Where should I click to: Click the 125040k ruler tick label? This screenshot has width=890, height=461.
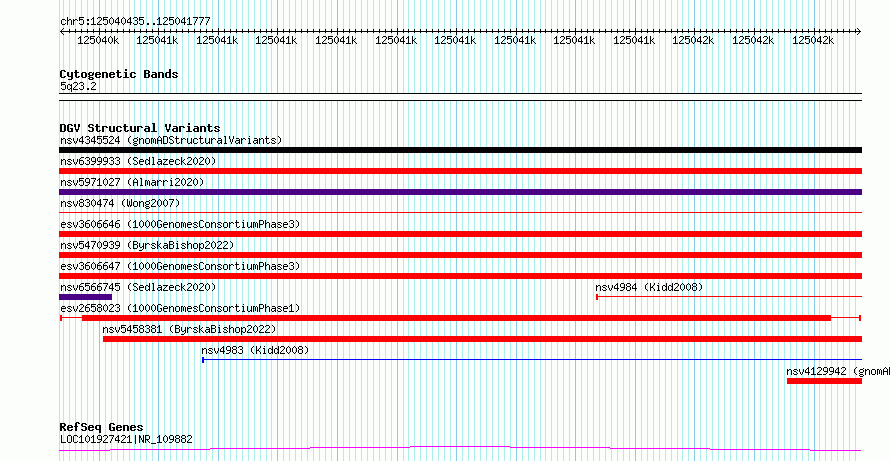98,40
